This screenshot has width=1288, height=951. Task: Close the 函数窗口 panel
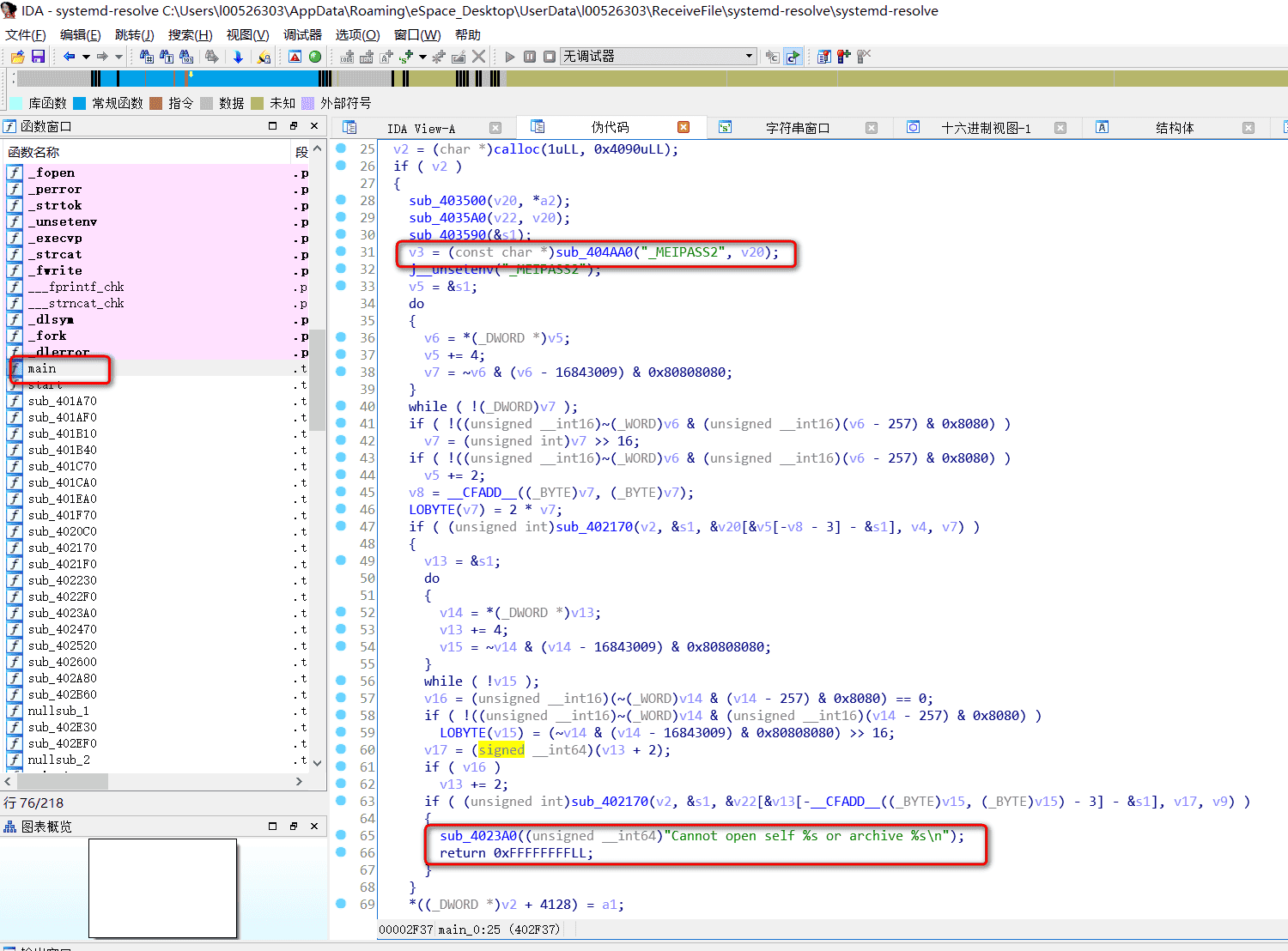point(314,126)
